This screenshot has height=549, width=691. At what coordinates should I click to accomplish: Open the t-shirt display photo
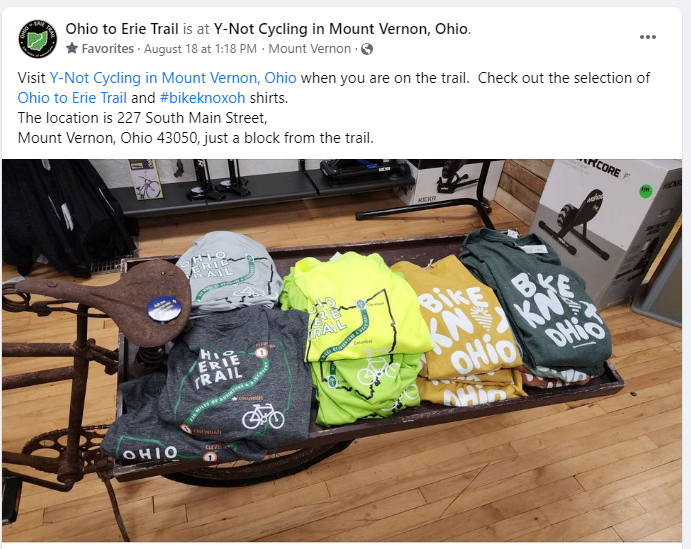coord(342,350)
